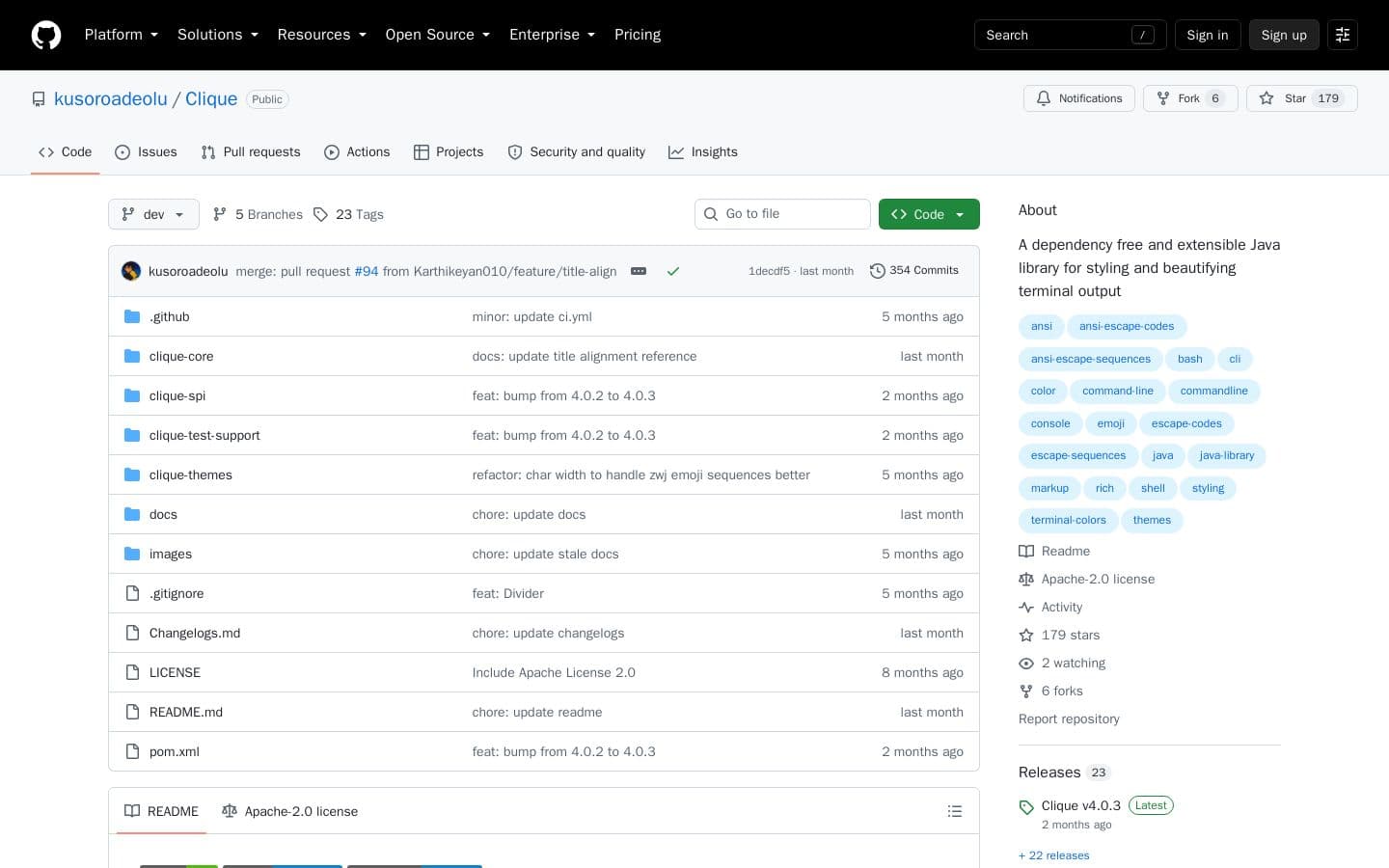Star the Clique repository
Viewport: 1389px width, 868px height.
[x=1301, y=98]
